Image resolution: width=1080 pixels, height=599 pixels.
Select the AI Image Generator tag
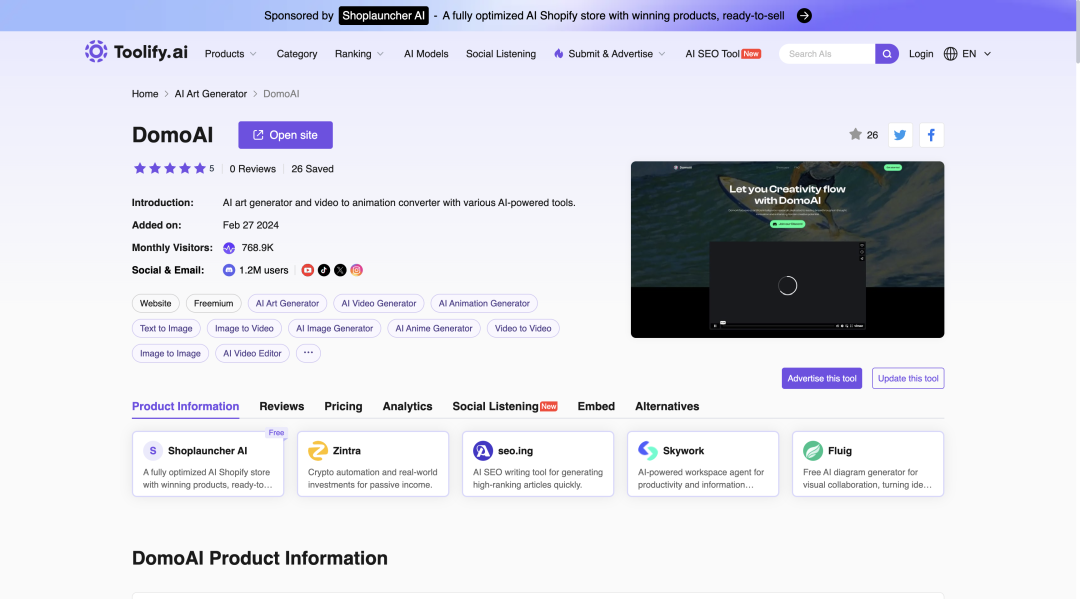[x=334, y=328]
